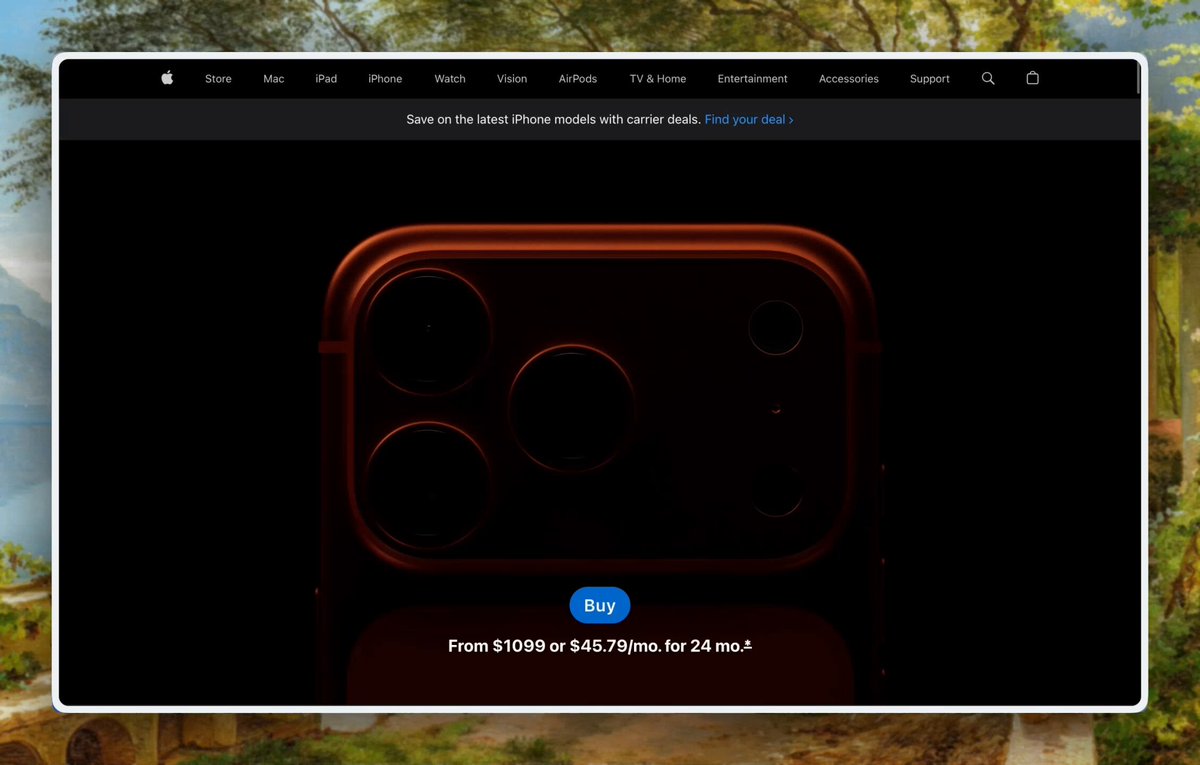
Task: Select TV & Home in navigation
Action: click(658, 79)
